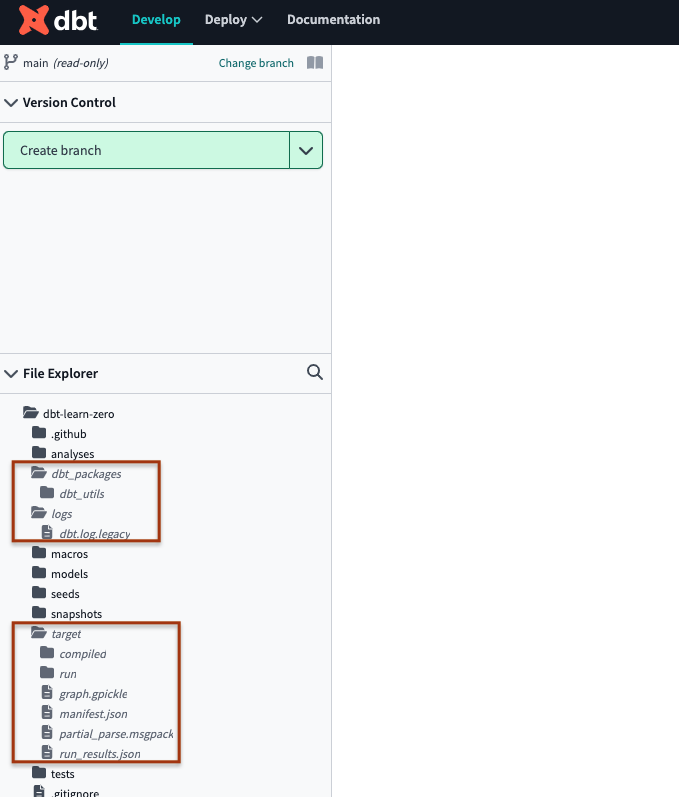Open the Deploy menu

[x=233, y=20]
